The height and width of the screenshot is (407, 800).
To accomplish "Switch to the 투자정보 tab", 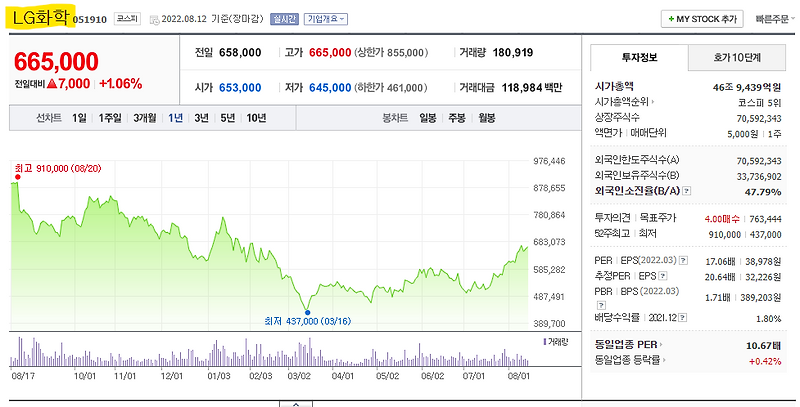I will pyautogui.click(x=639, y=58).
